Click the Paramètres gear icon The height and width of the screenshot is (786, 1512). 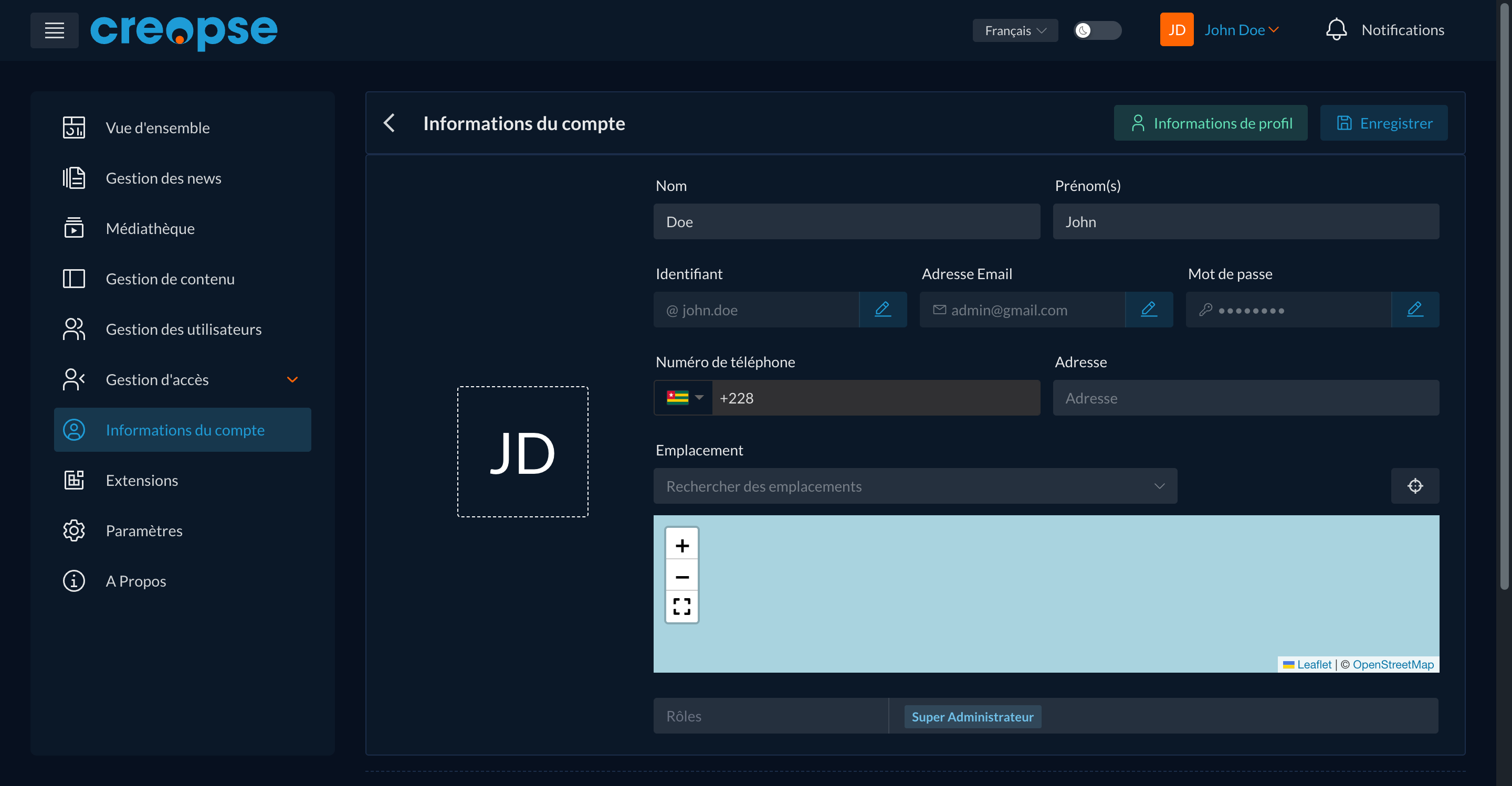(x=74, y=531)
